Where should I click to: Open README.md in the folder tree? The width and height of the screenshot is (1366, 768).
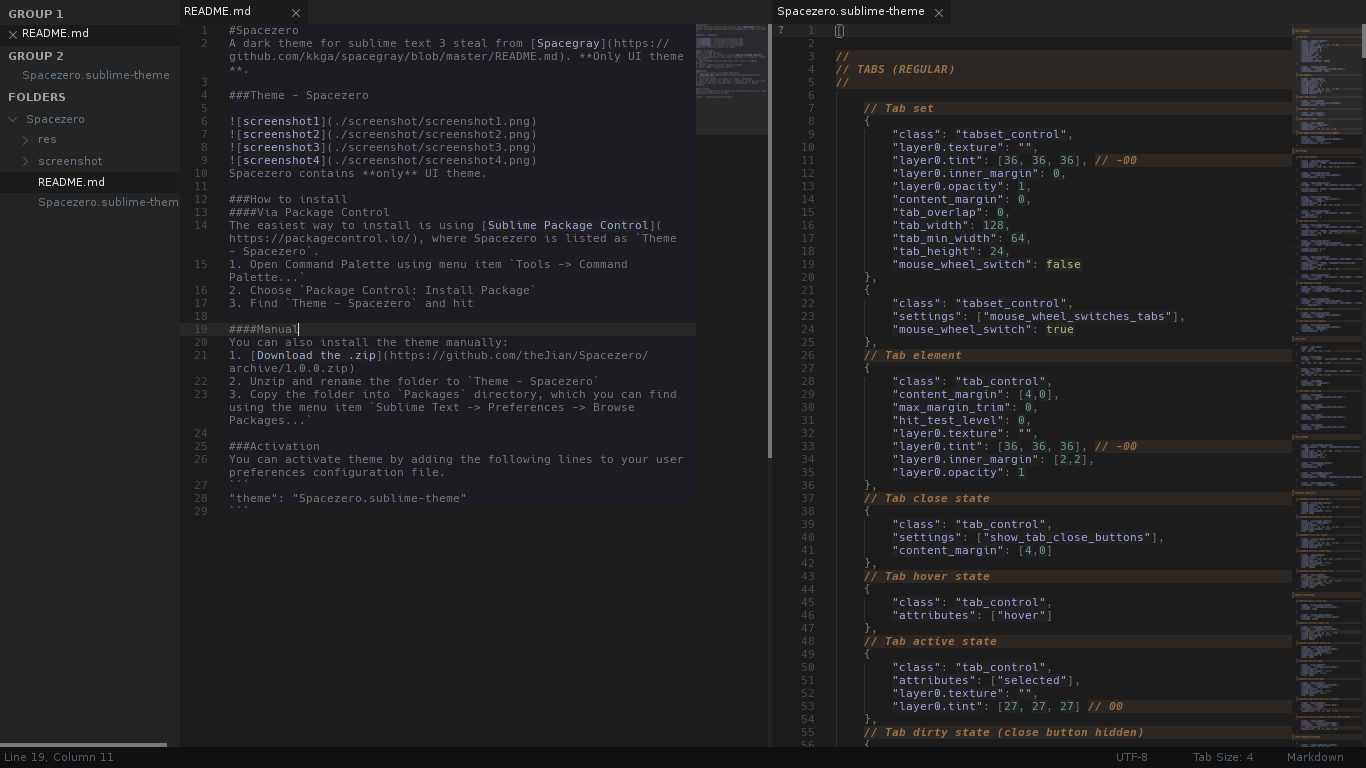click(x=71, y=182)
